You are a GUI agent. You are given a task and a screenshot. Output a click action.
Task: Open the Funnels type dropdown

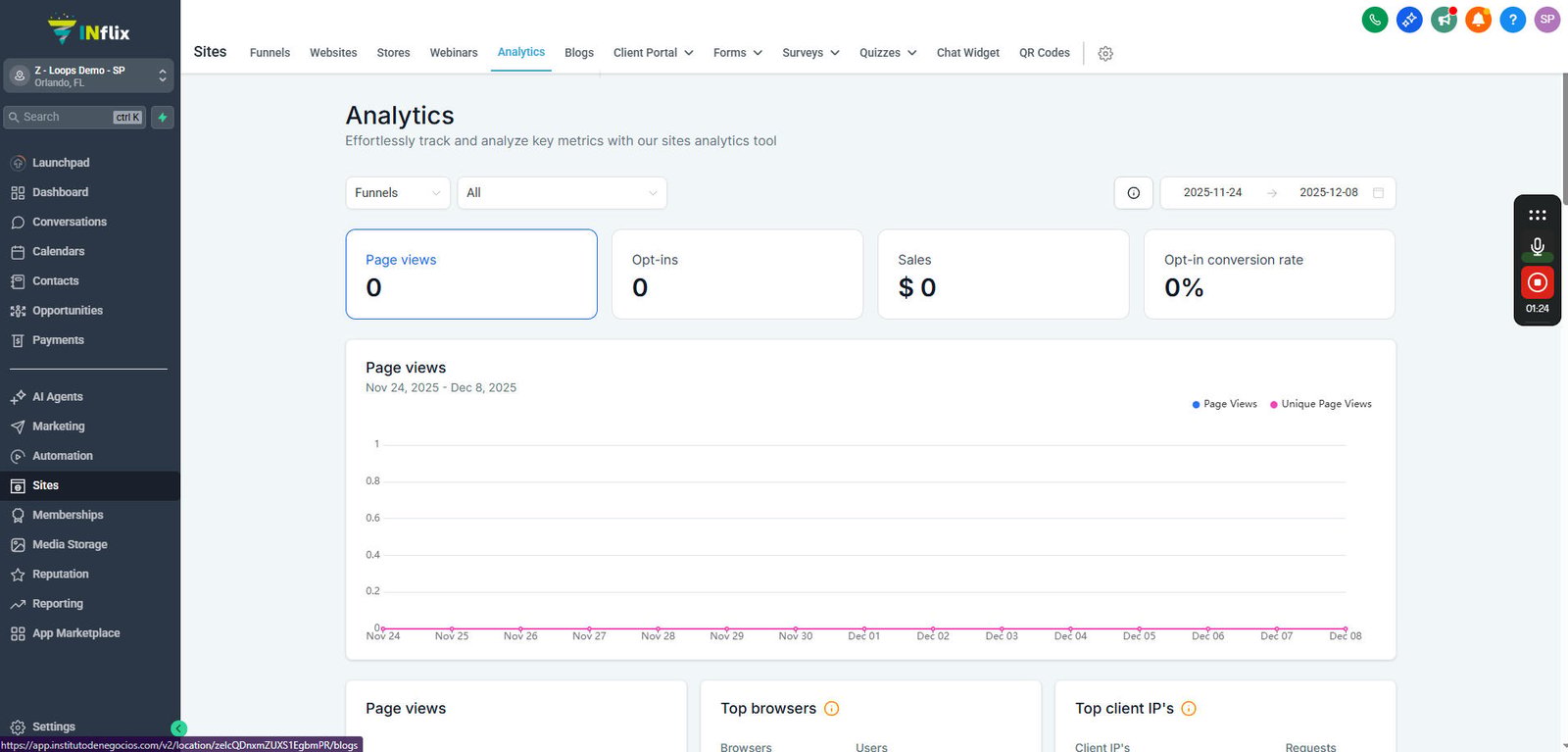coord(398,193)
